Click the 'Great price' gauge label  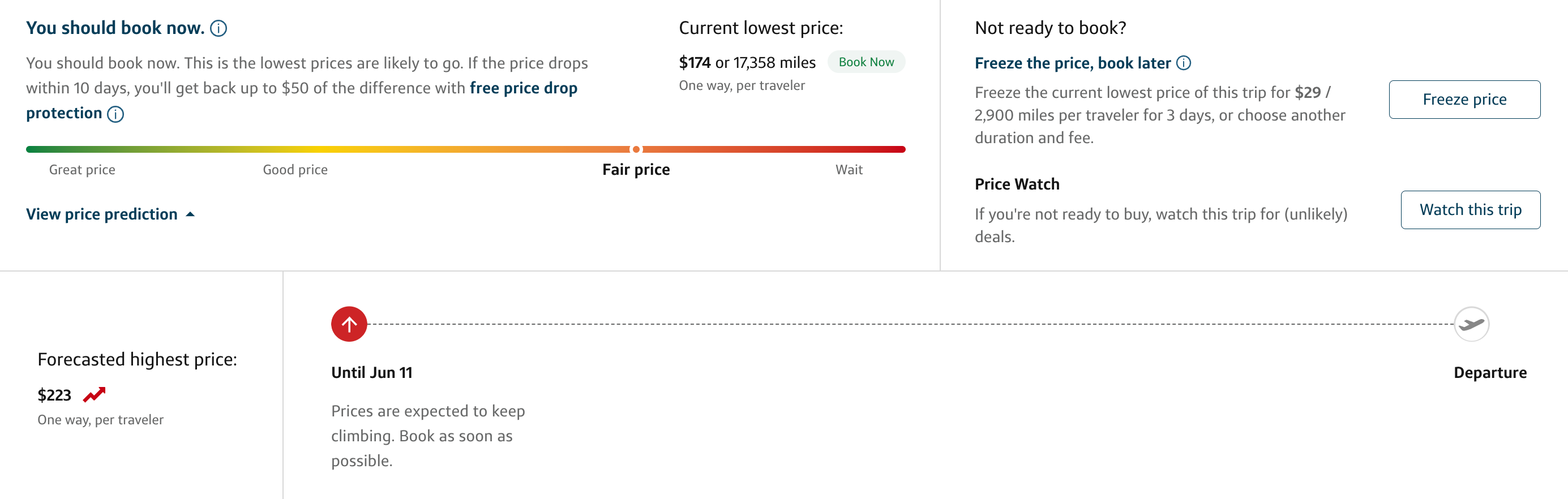coord(82,170)
